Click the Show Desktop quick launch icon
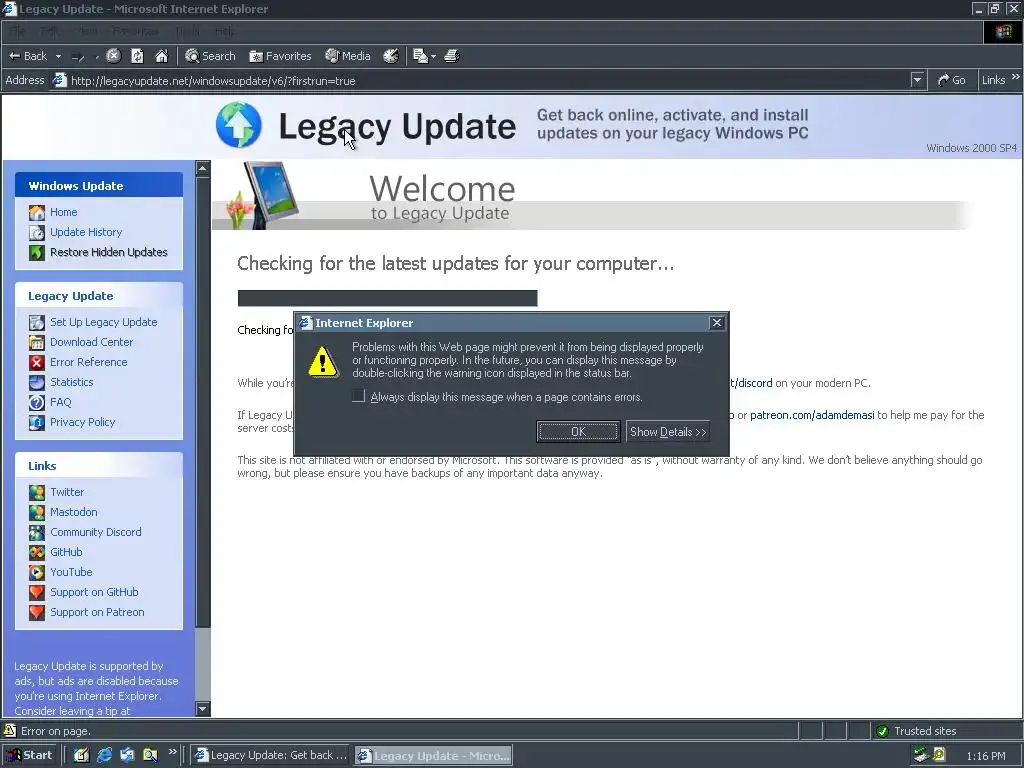The width and height of the screenshot is (1024, 768). coord(81,755)
